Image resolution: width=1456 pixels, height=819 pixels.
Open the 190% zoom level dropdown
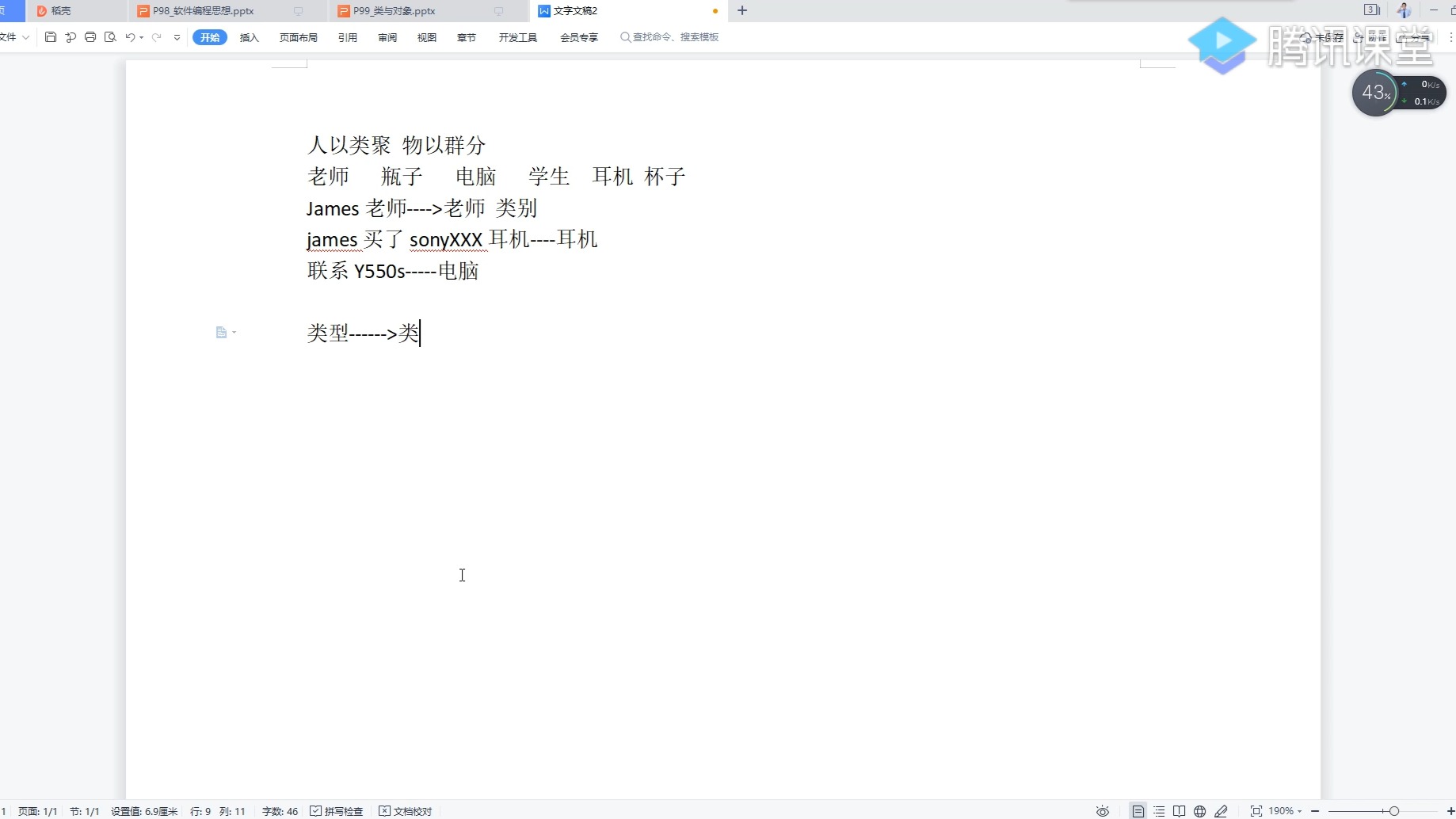point(1285,811)
